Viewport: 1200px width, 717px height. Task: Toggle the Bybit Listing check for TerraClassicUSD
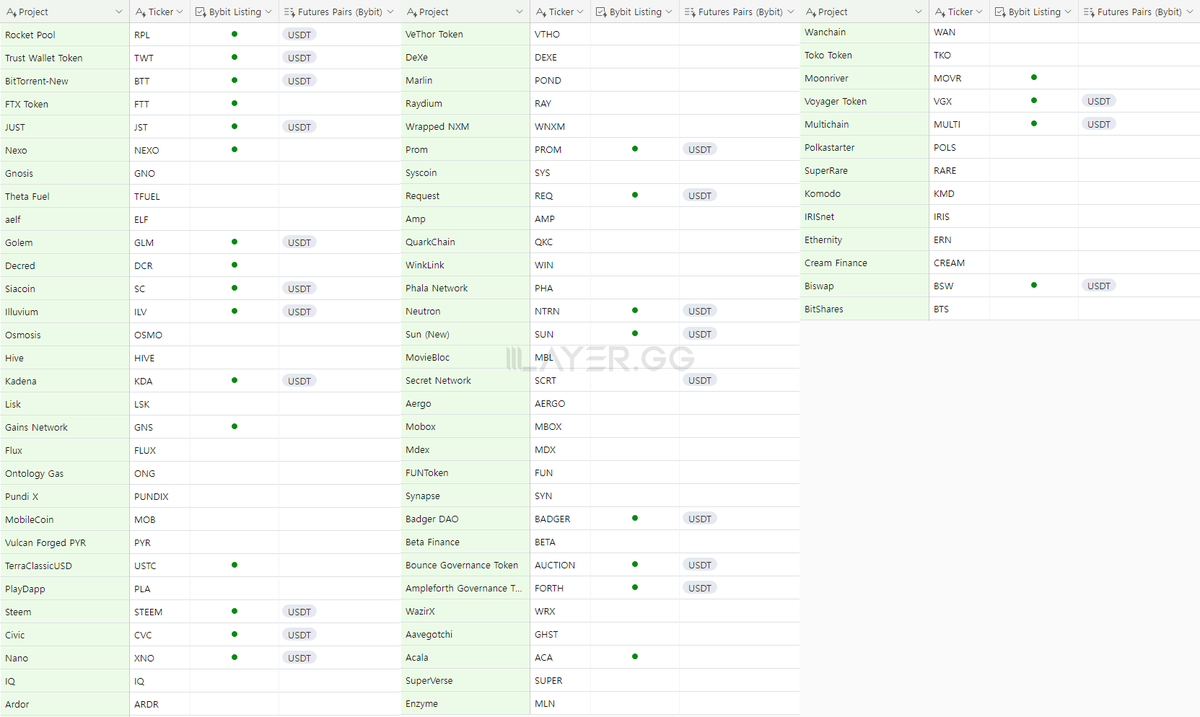click(234, 565)
